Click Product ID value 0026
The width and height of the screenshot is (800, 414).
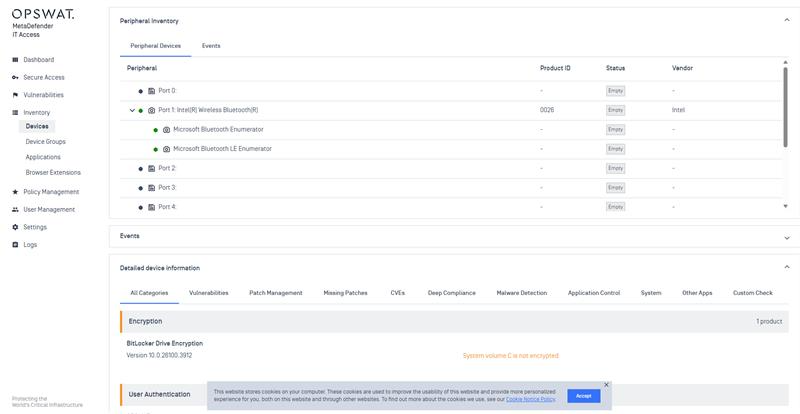547,110
